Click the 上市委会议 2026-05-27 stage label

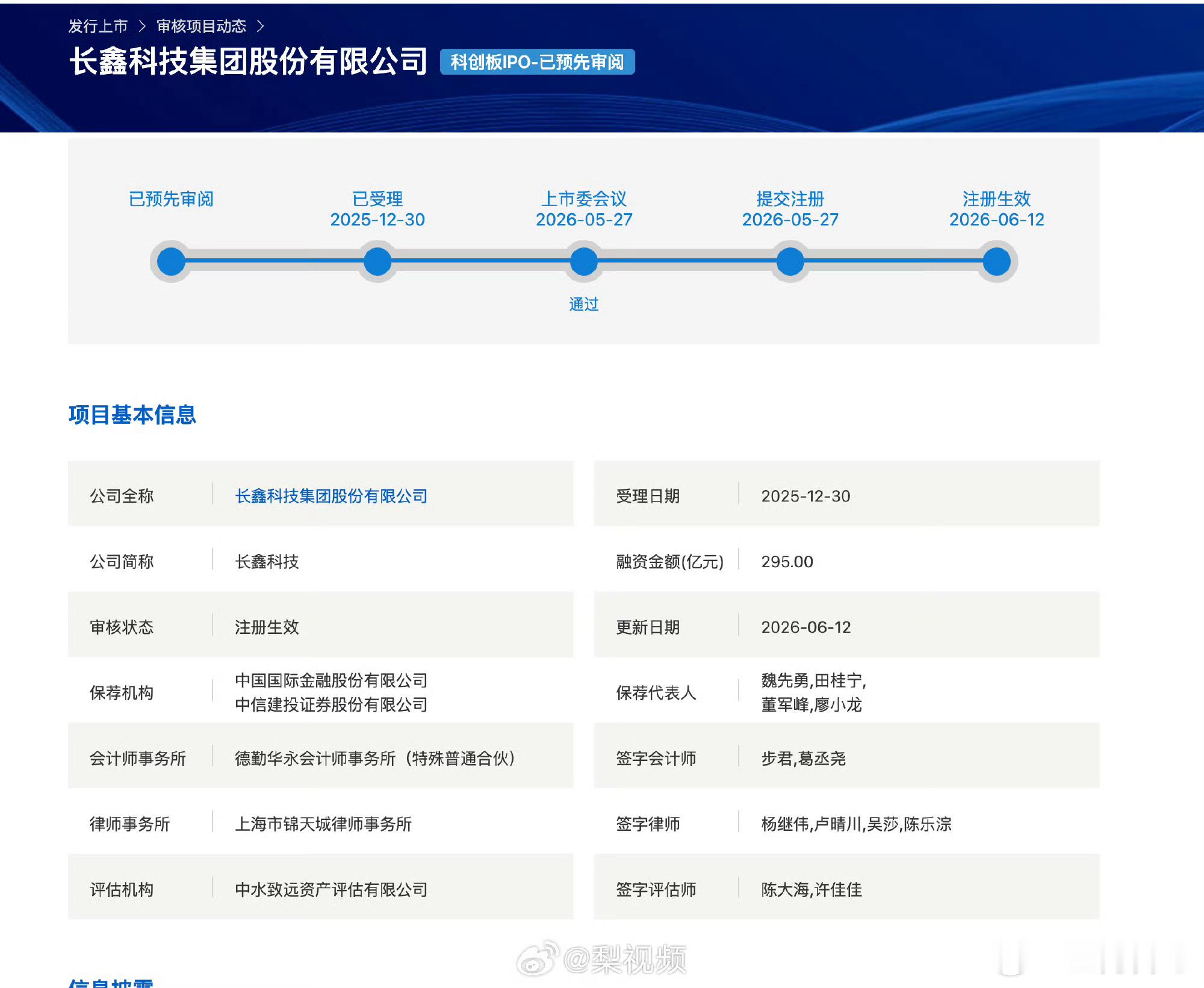(584, 209)
